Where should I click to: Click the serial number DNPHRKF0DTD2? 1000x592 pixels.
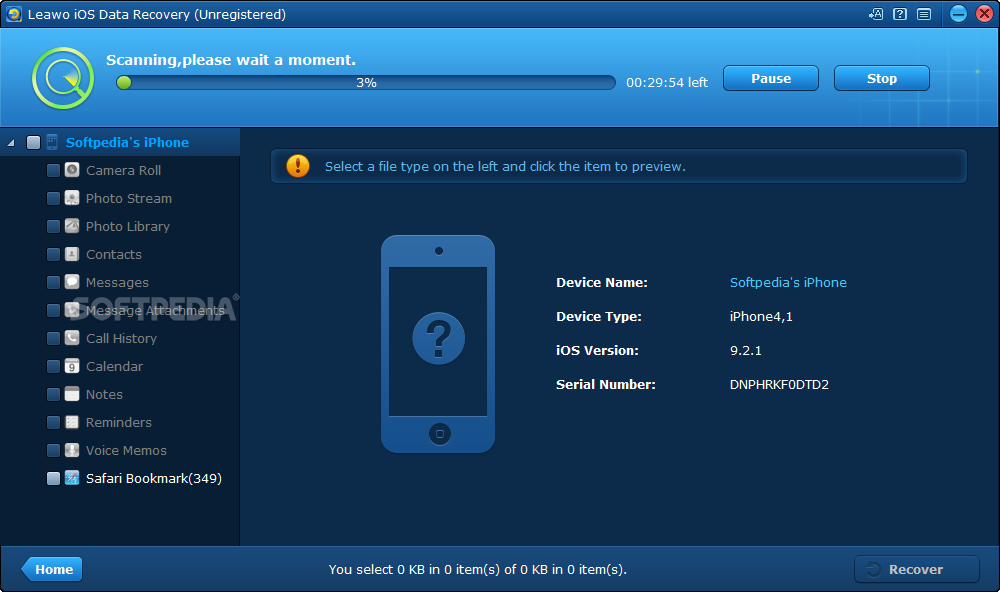[779, 385]
